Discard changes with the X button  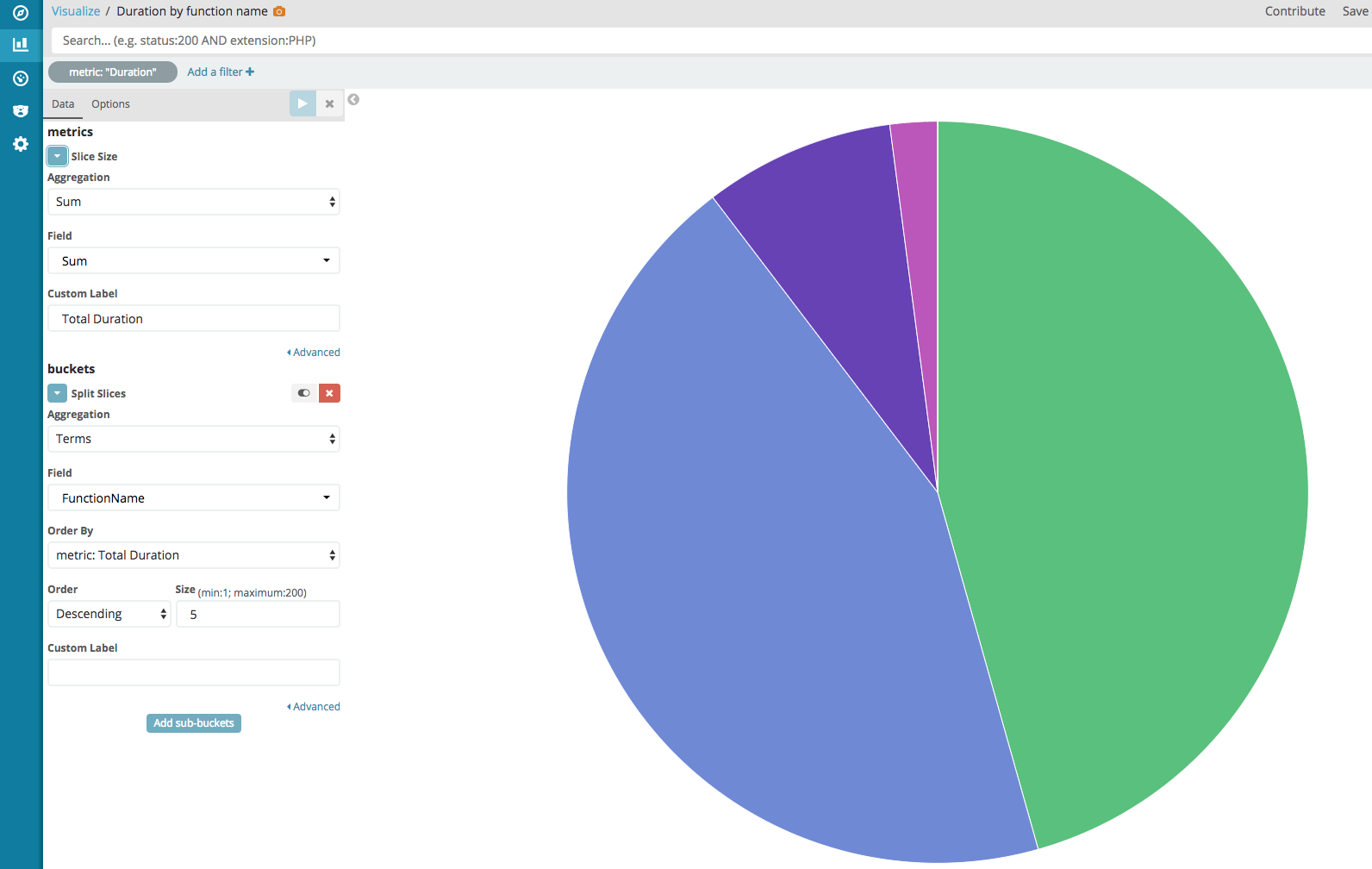330,103
